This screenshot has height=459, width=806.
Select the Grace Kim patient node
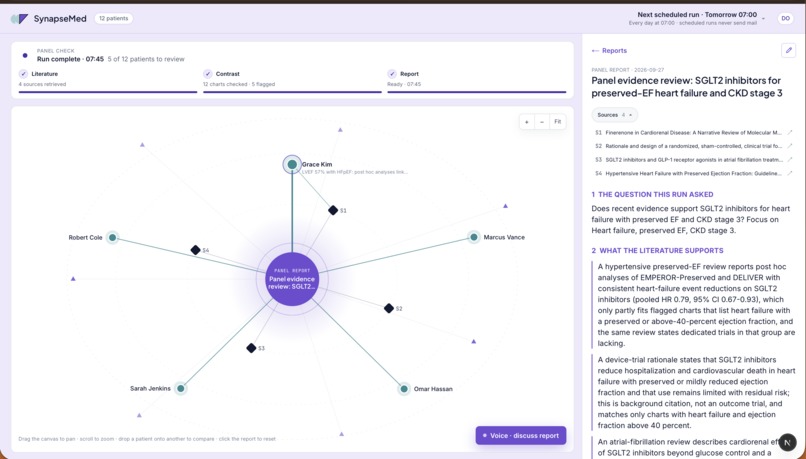click(292, 164)
